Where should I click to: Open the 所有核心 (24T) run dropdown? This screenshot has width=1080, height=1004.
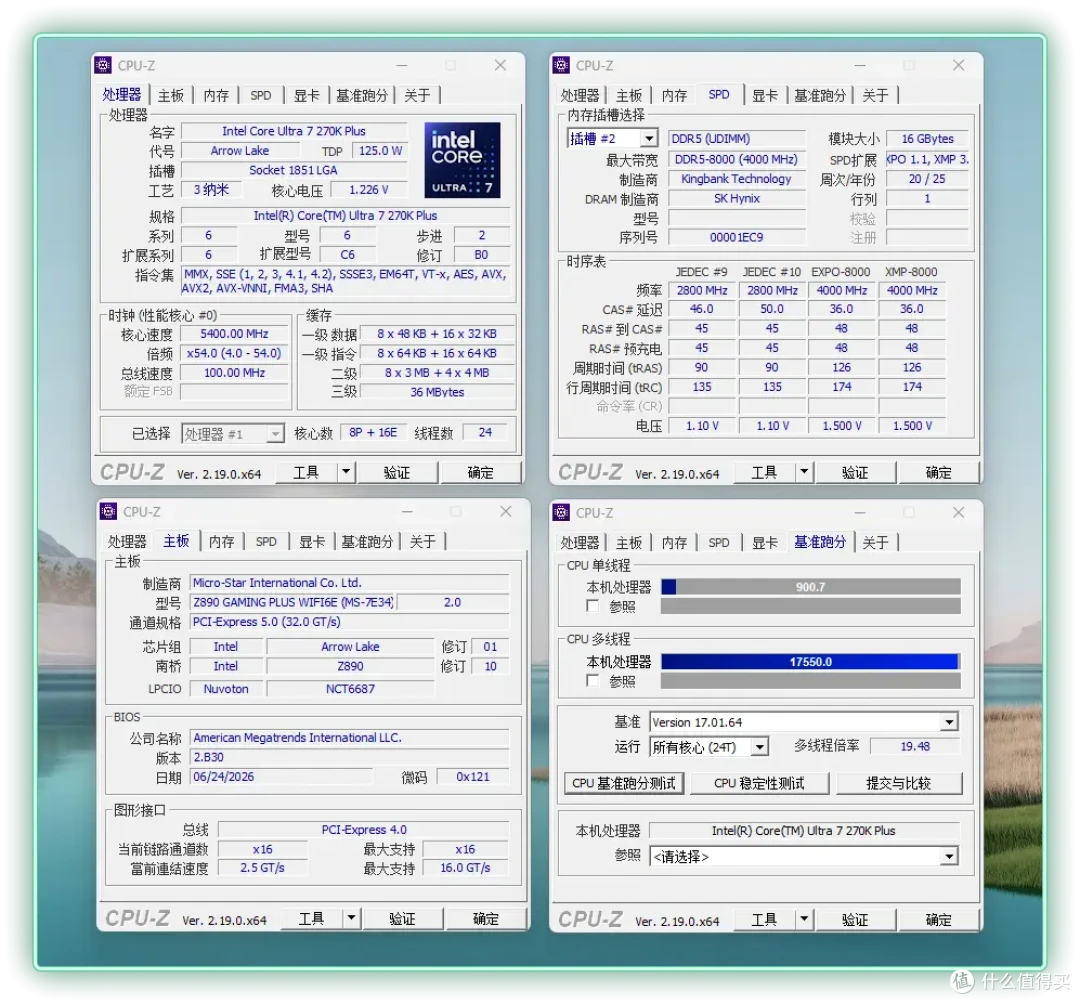point(759,747)
